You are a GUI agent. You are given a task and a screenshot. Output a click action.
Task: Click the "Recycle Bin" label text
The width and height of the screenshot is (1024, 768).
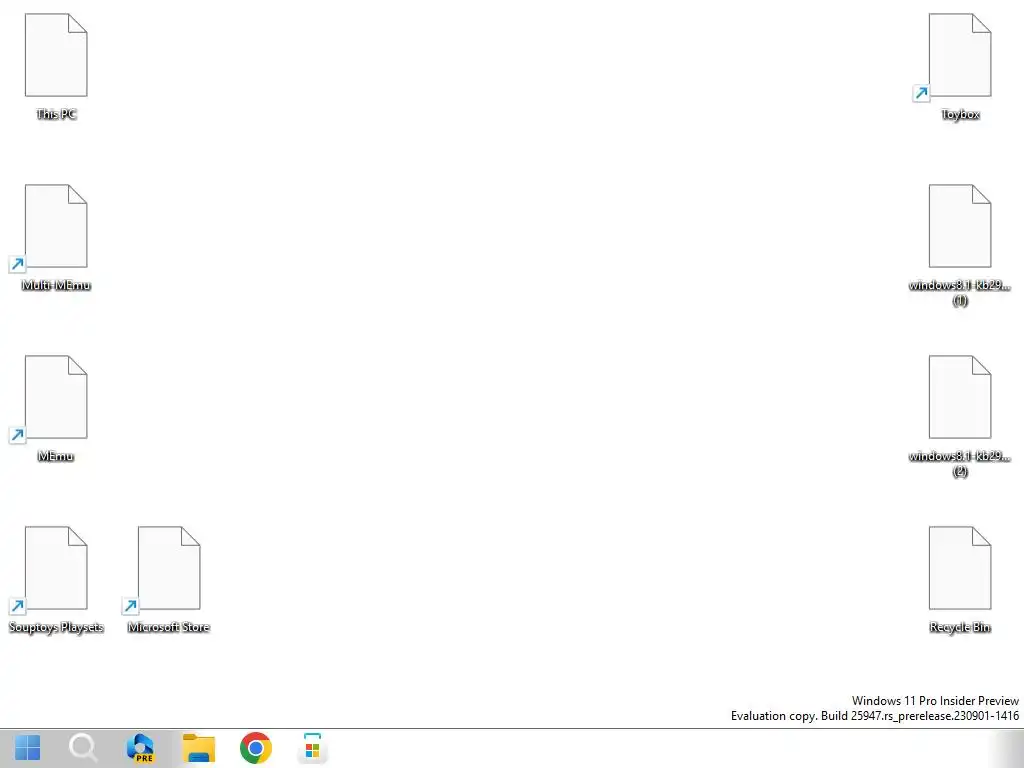pyautogui.click(x=960, y=627)
